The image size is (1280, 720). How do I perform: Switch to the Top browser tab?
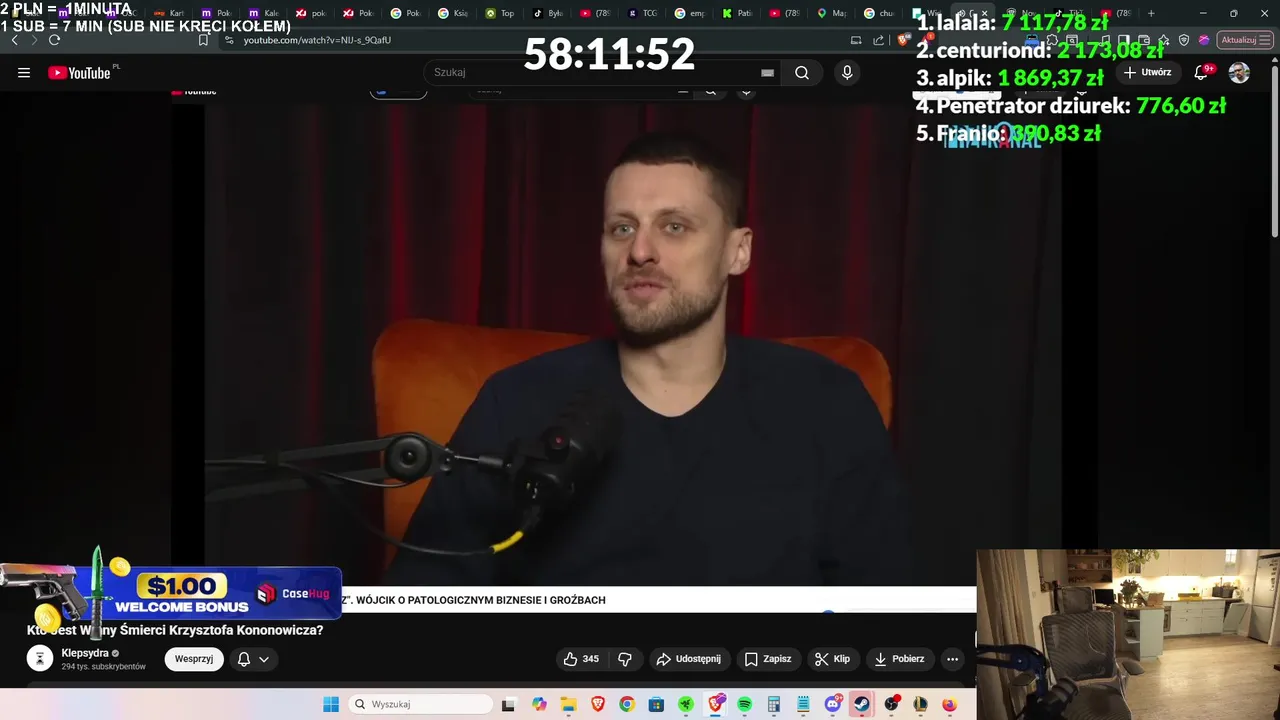pyautogui.click(x=500, y=13)
